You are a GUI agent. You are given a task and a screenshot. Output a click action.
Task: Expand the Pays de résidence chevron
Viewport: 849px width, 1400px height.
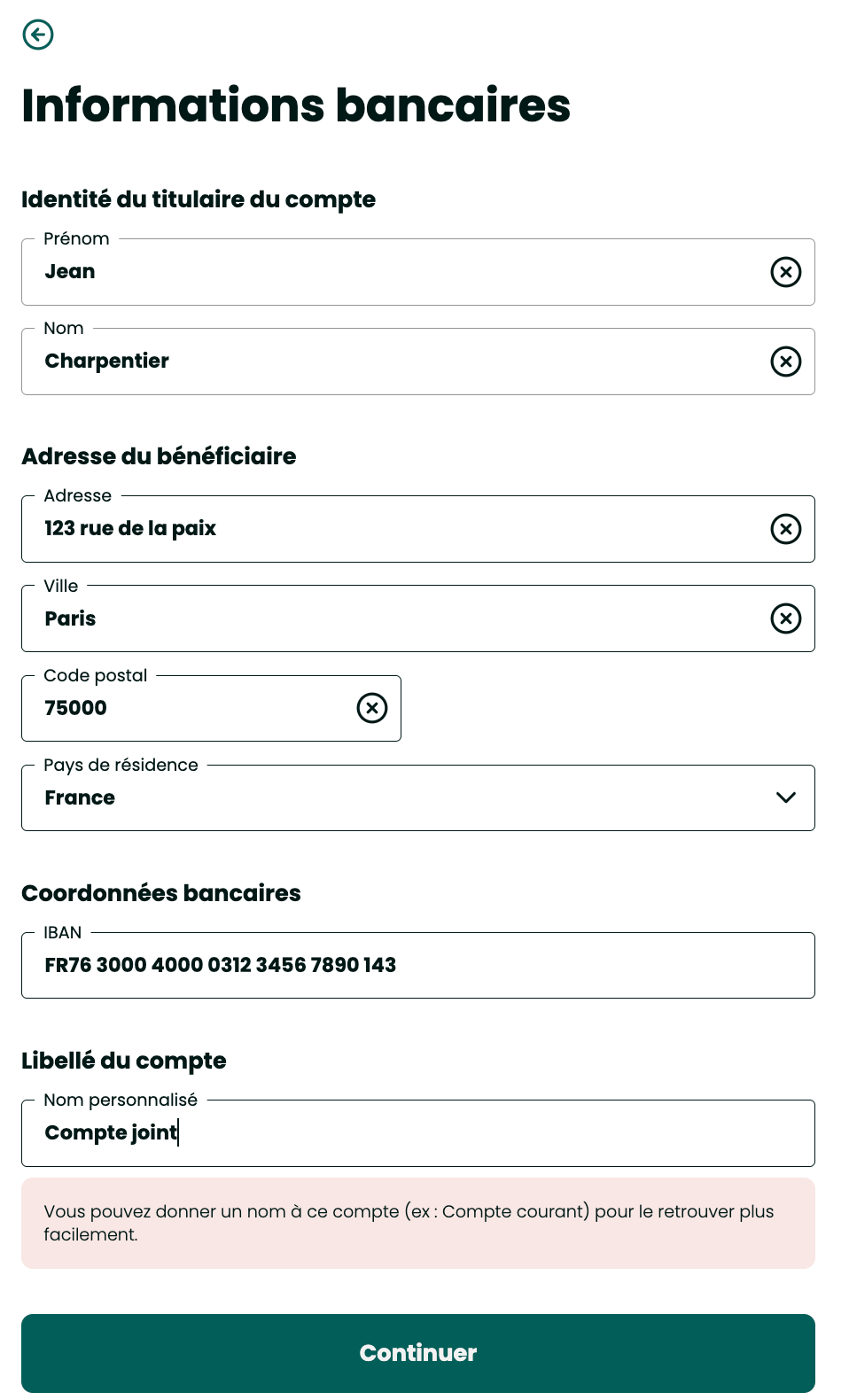(785, 797)
